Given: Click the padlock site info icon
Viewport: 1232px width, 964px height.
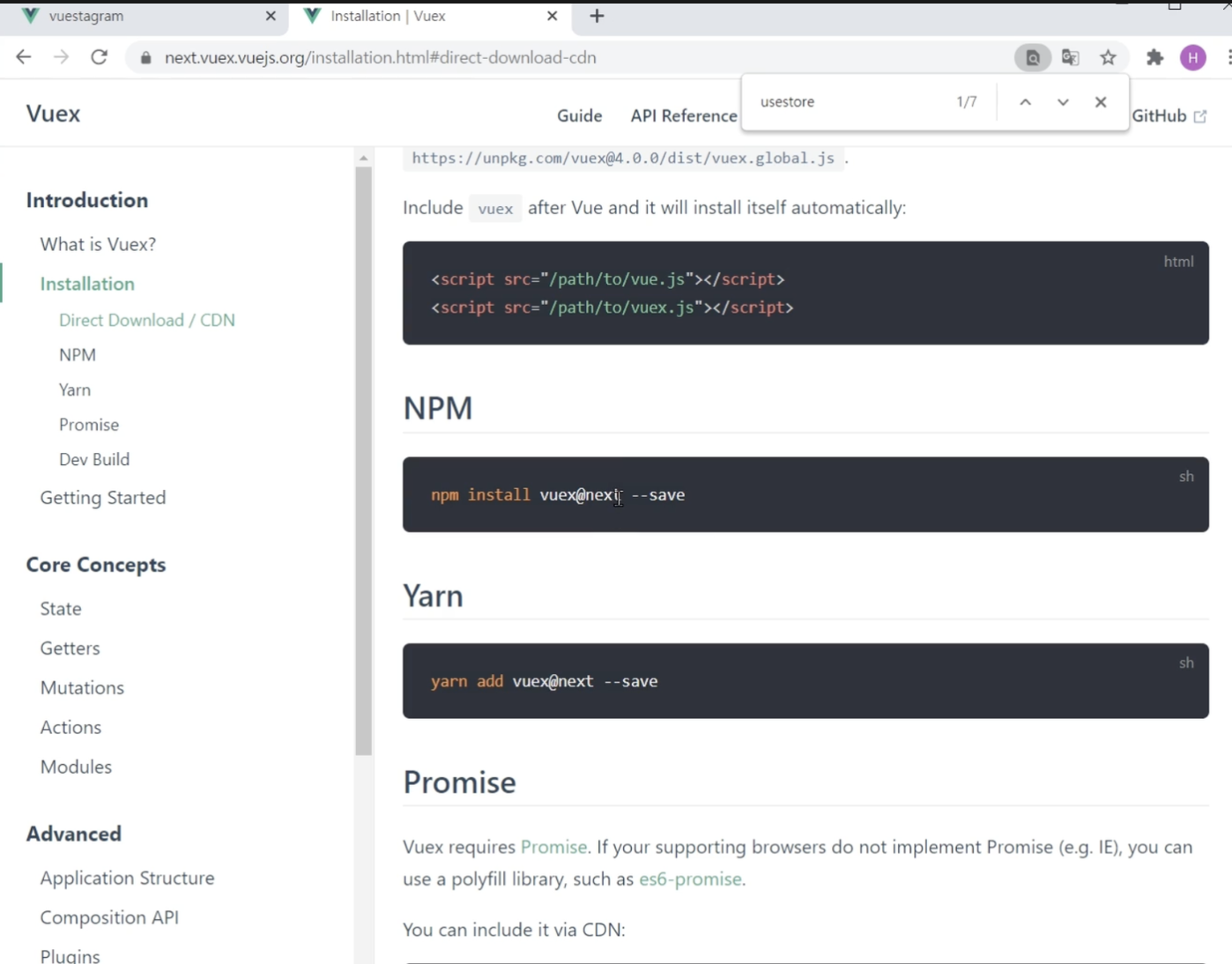Looking at the screenshot, I should coord(145,58).
